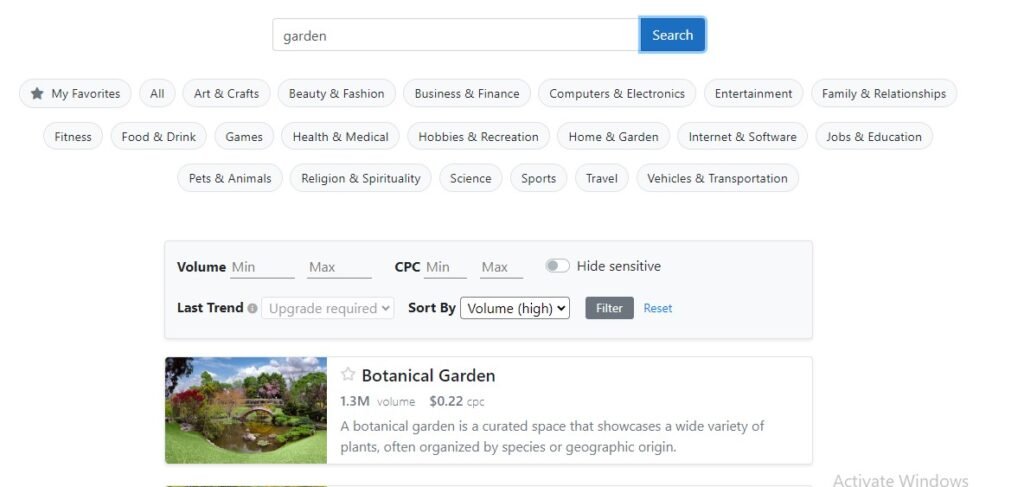
Task: Apply filters with the Filter button
Action: click(x=609, y=308)
